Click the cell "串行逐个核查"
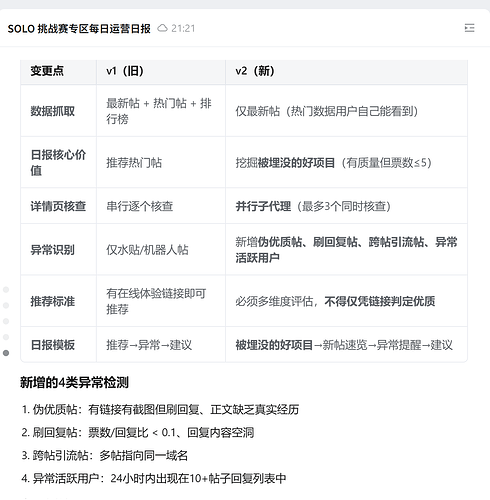Viewport: 490px width, 500px height. 161,206
